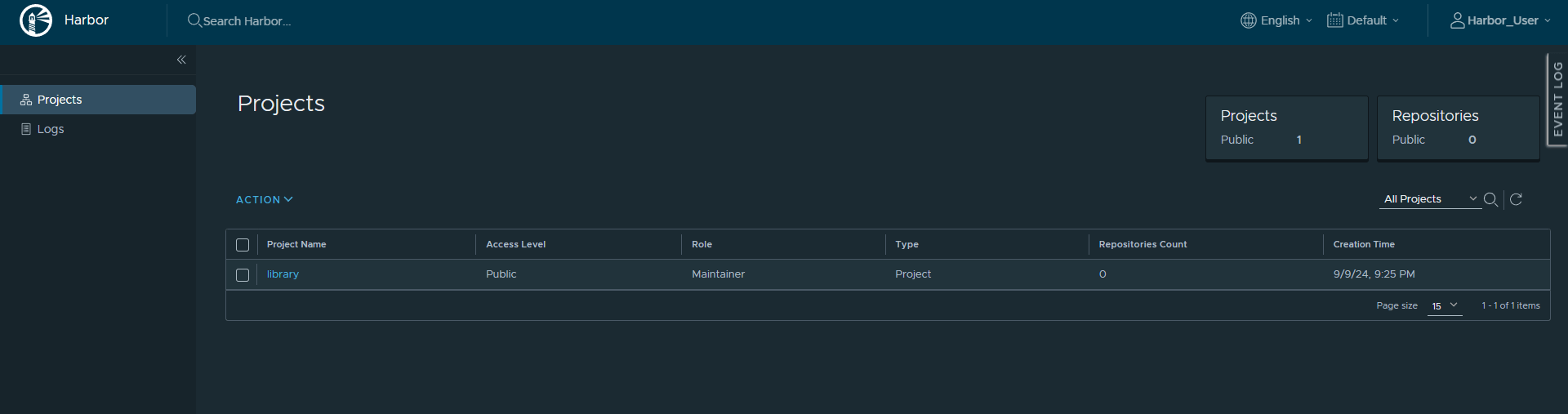Image resolution: width=1568 pixels, height=414 pixels.
Task: Click the search magnifier icon in header
Action: [194, 20]
